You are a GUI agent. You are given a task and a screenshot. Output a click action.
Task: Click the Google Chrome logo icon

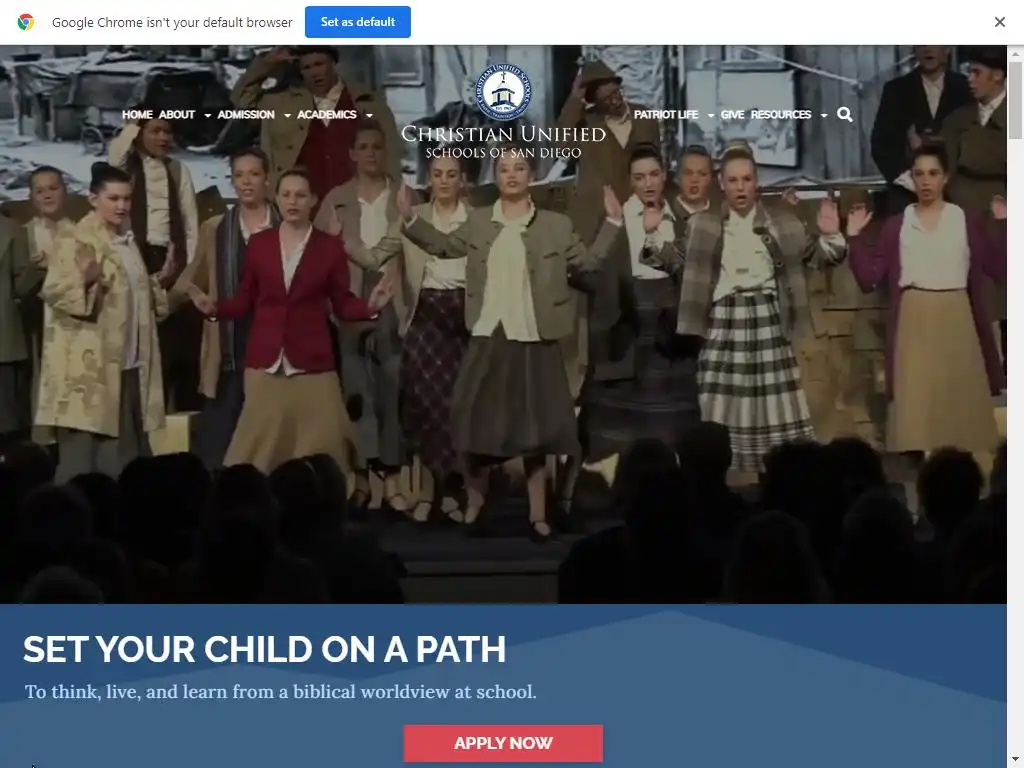(25, 22)
